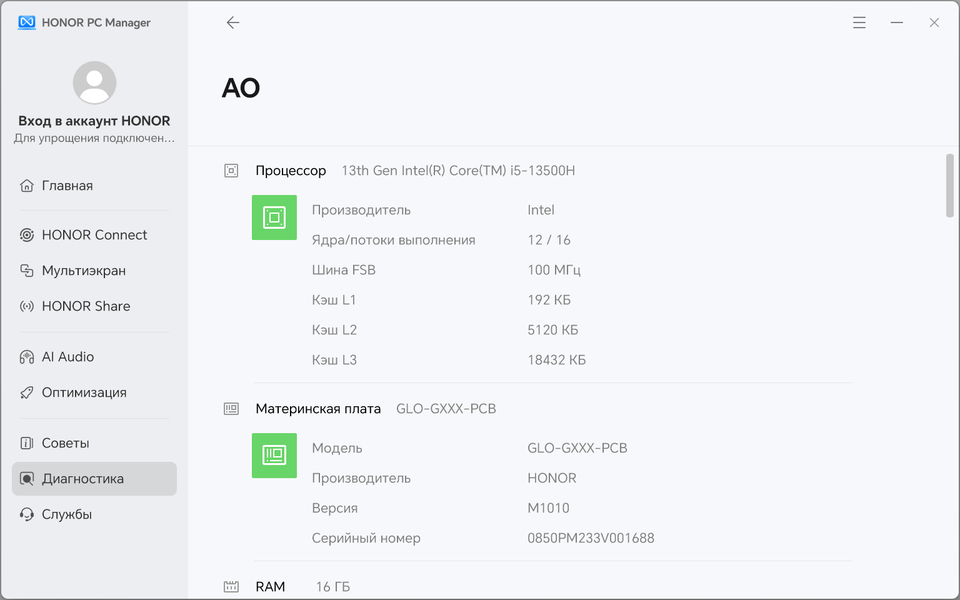Click the user profile avatar
Viewport: 960px width, 600px height.
(x=94, y=83)
